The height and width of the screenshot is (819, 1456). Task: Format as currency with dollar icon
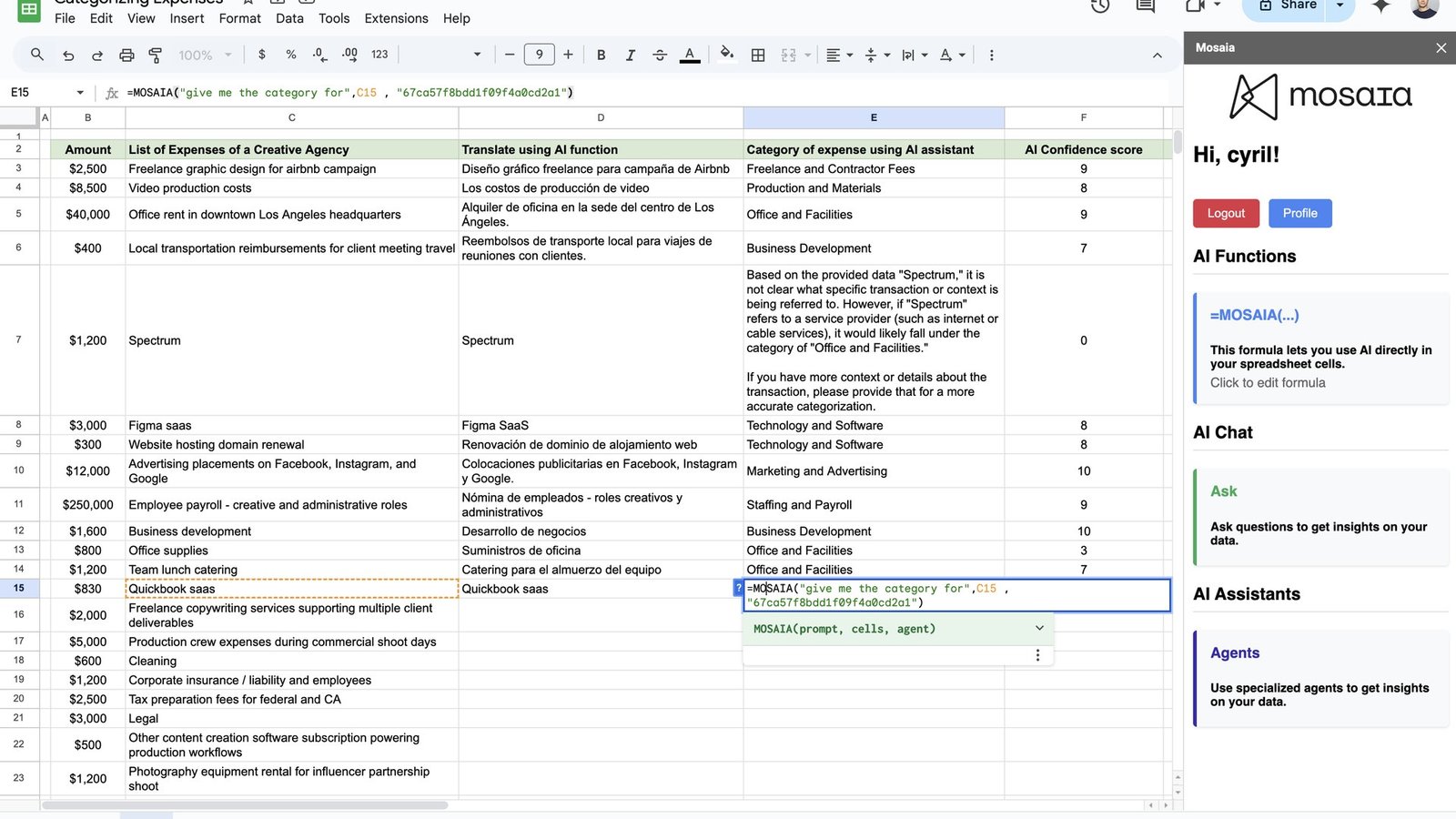coord(262,55)
